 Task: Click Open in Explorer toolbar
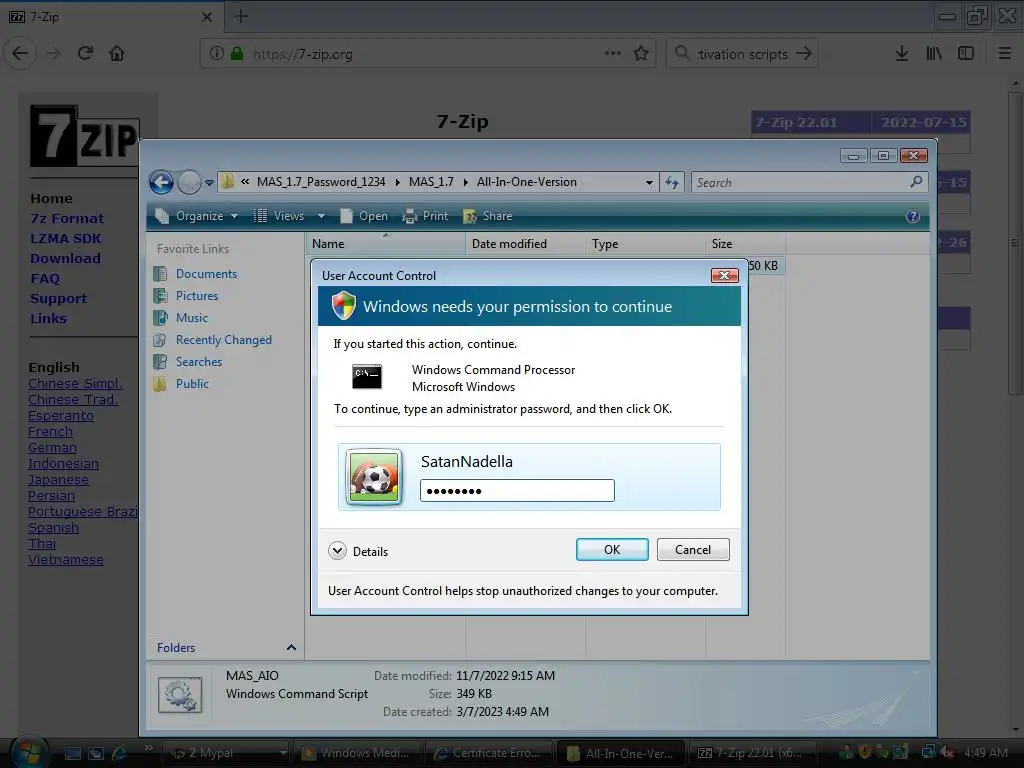click(364, 216)
